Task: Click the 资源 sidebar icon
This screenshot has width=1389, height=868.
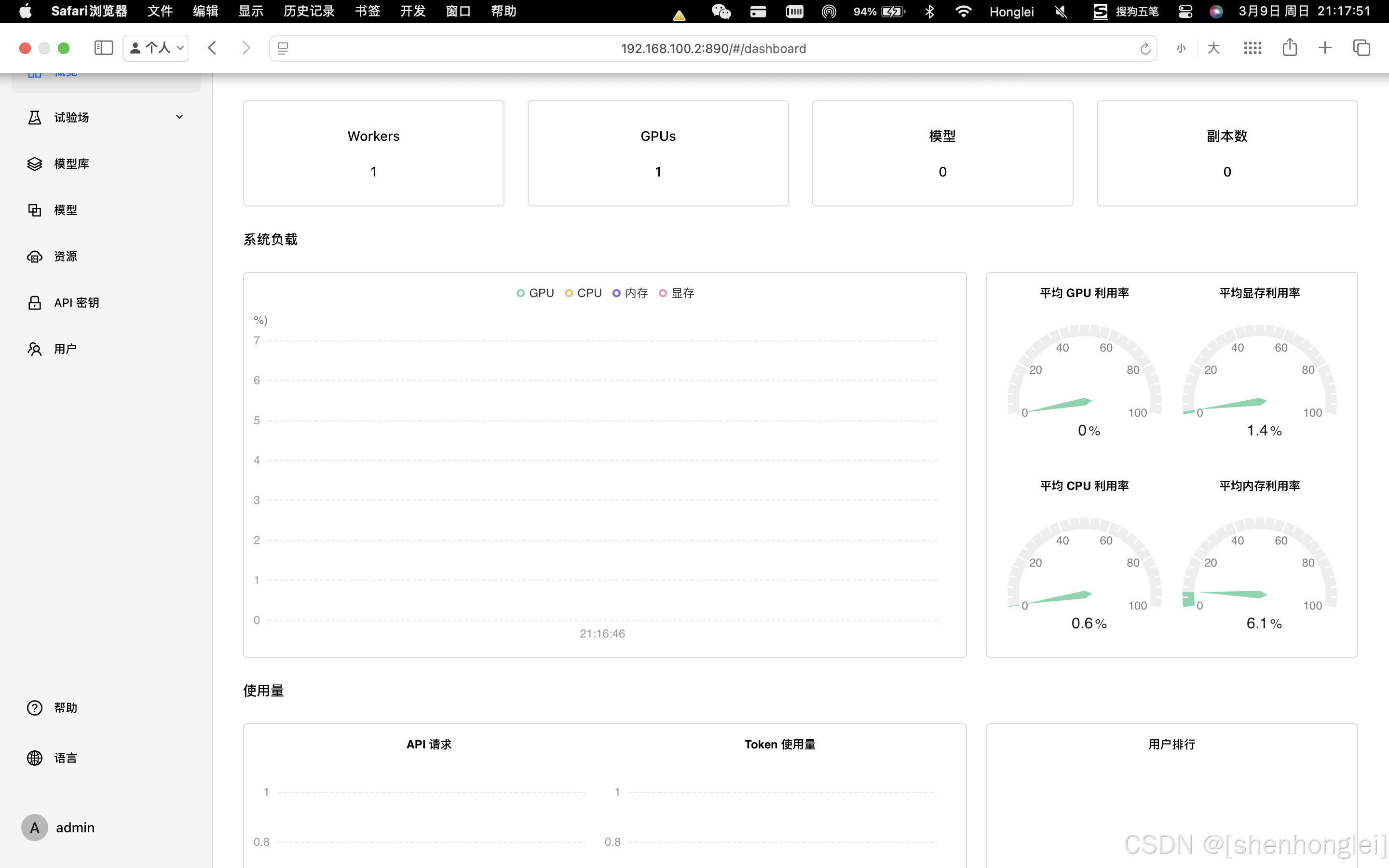Action: point(35,256)
